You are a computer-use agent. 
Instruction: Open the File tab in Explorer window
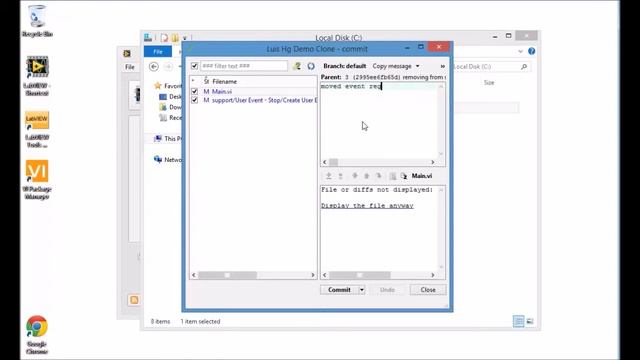pos(158,52)
